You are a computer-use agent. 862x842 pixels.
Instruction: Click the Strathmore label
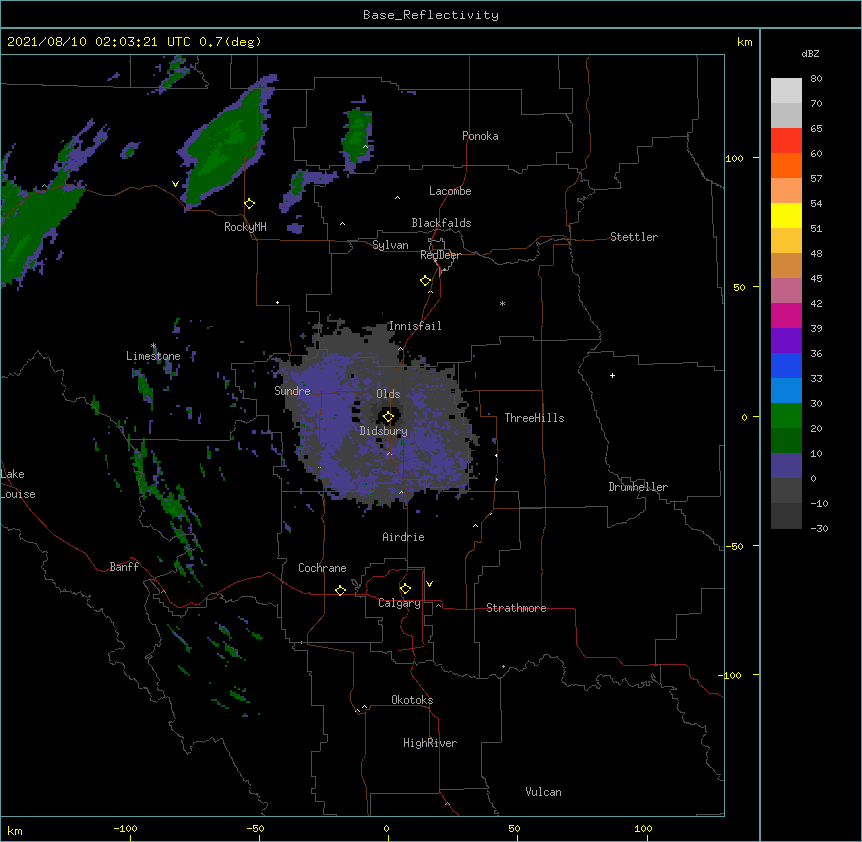click(x=516, y=608)
